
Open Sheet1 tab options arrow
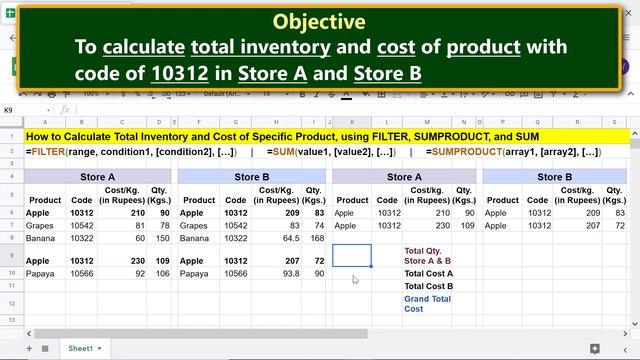tap(99, 349)
